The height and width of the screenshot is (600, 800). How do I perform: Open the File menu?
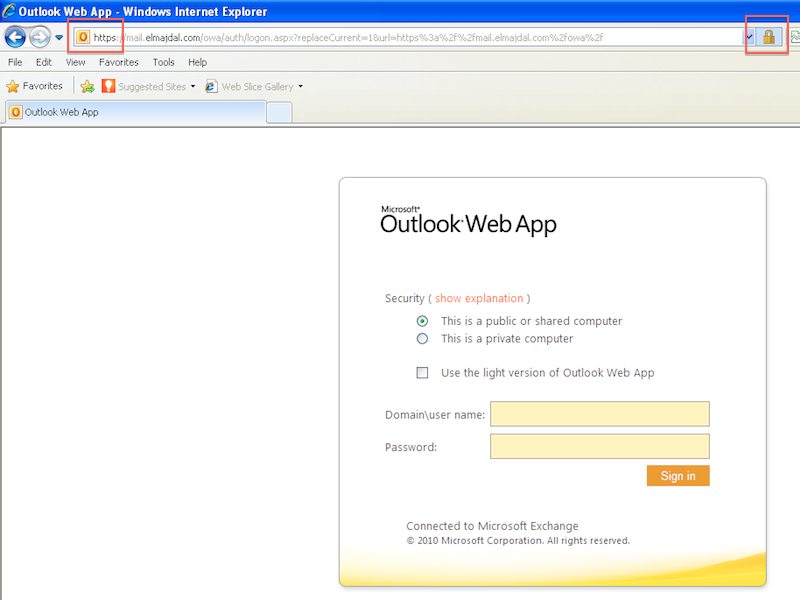pos(15,62)
